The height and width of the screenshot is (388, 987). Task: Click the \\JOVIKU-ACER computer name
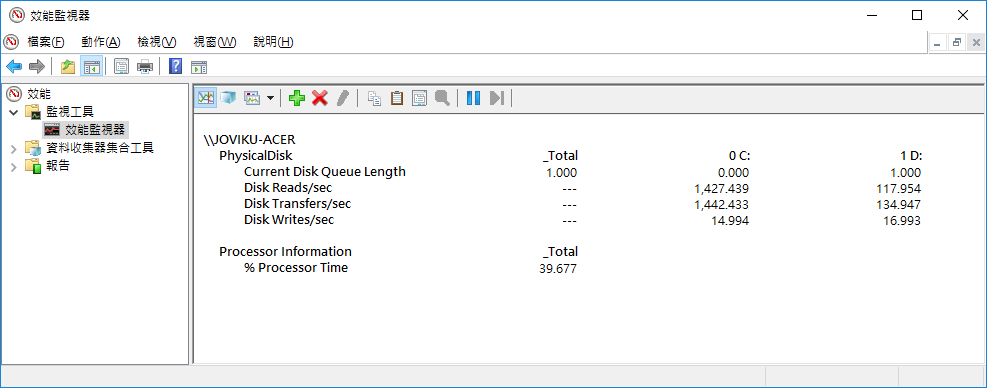249,139
